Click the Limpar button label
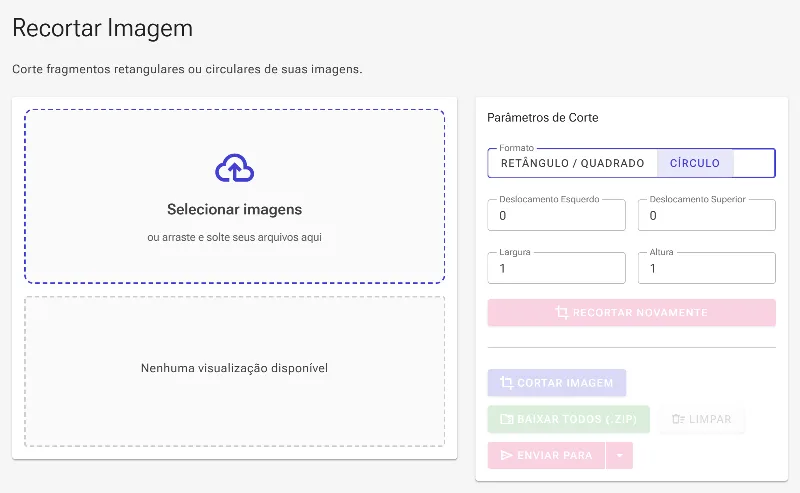This screenshot has height=493, width=800. coord(710,419)
